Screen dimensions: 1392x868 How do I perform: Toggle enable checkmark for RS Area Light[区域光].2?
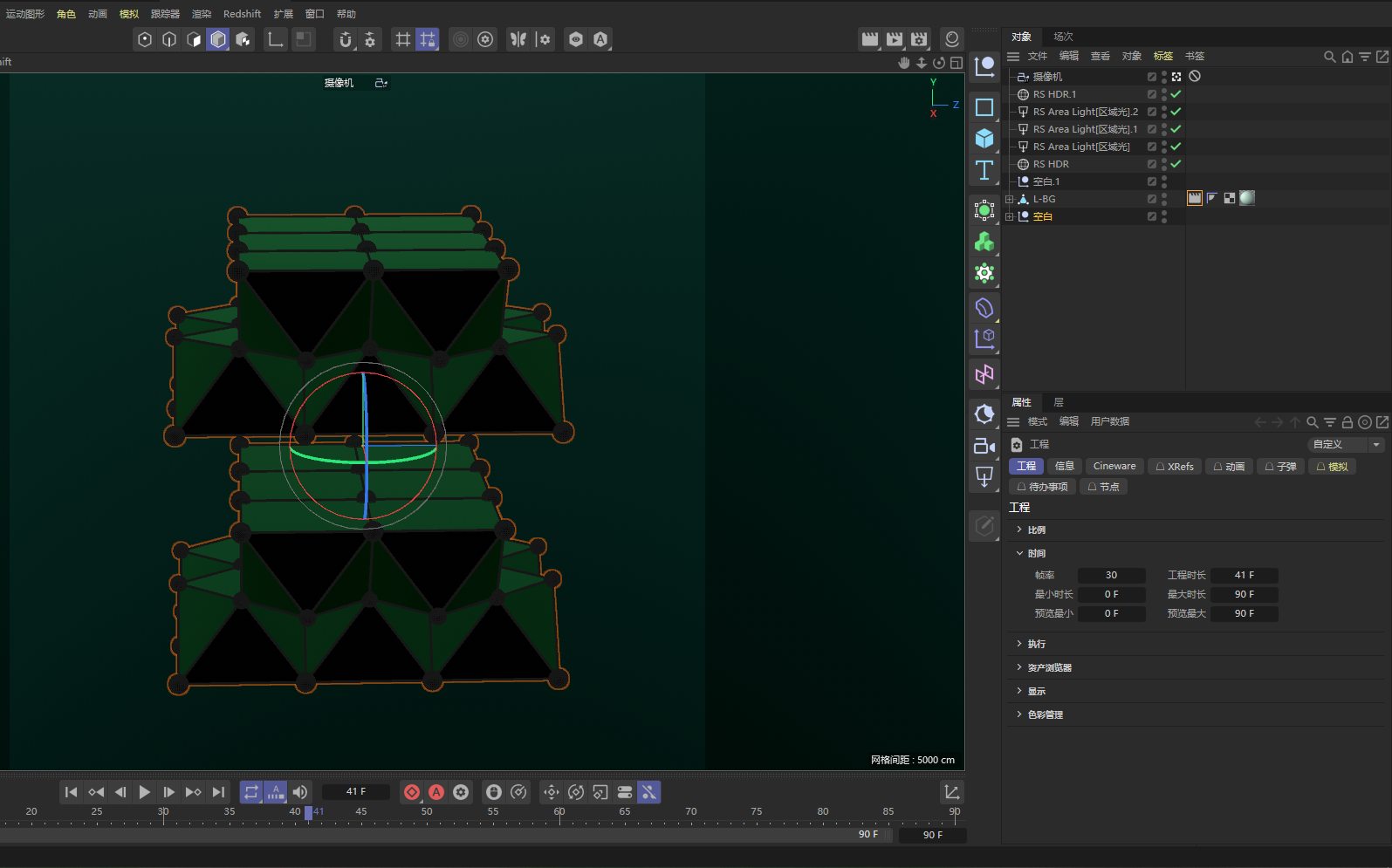1176,112
